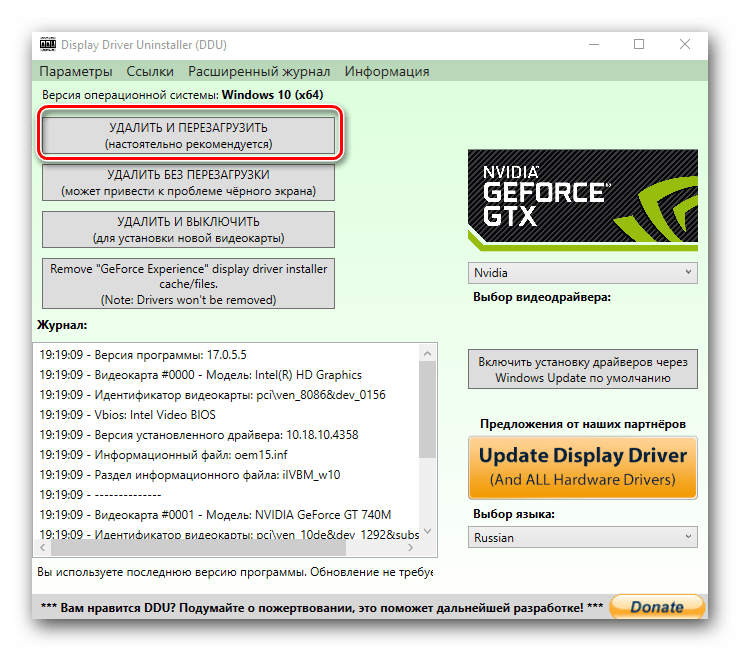Screen dimensions: 740x651
Task: Enable driver installation via Windows Update button
Action: 583,369
